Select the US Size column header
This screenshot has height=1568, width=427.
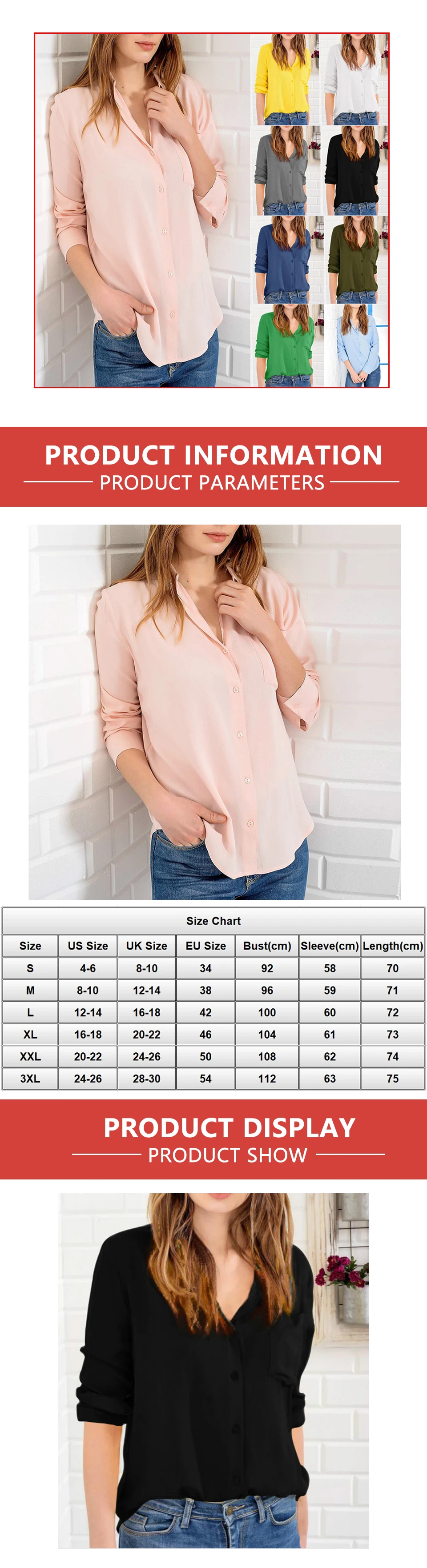click(x=88, y=945)
